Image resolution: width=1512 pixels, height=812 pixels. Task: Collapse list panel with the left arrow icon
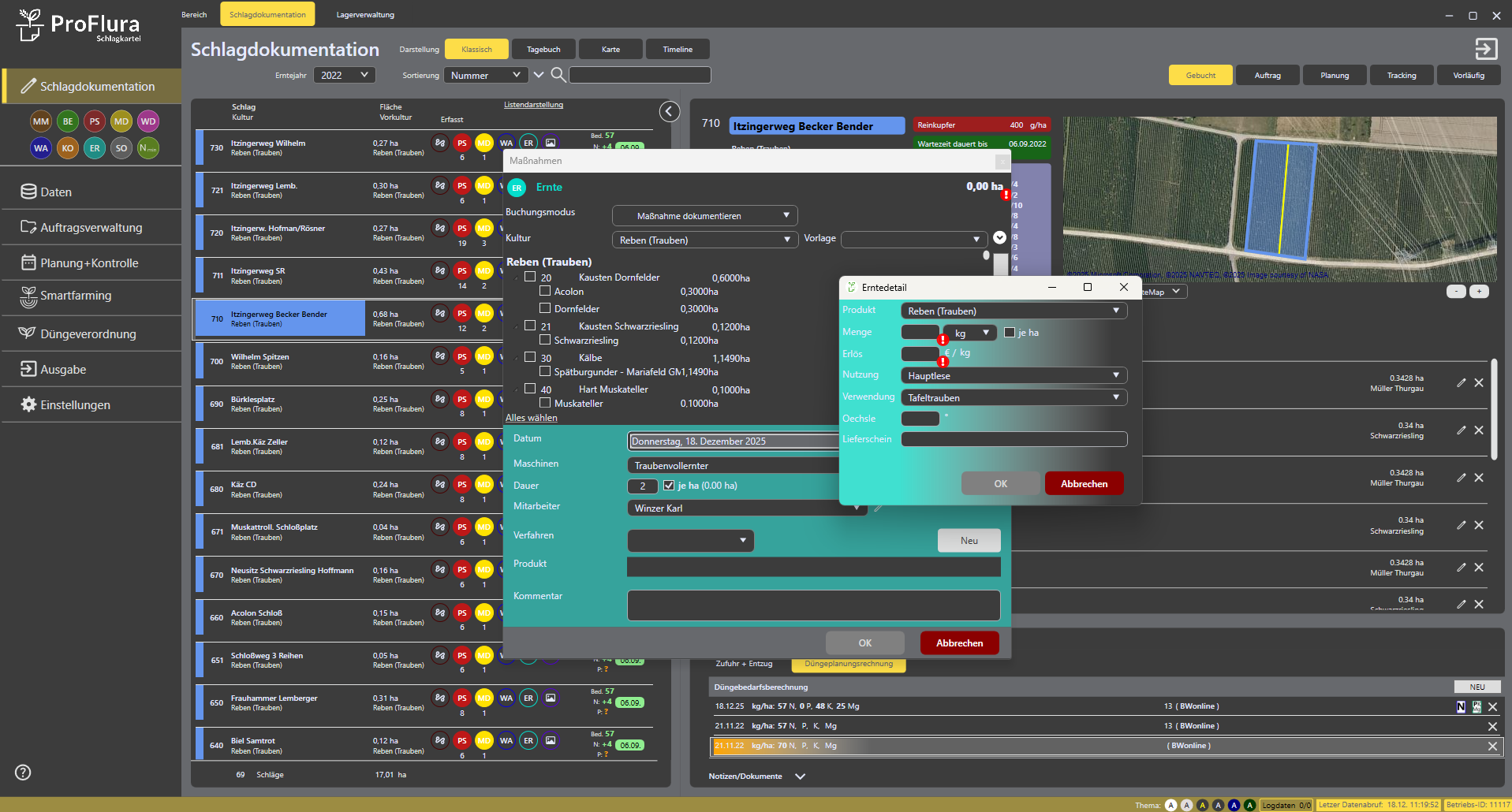tap(669, 111)
